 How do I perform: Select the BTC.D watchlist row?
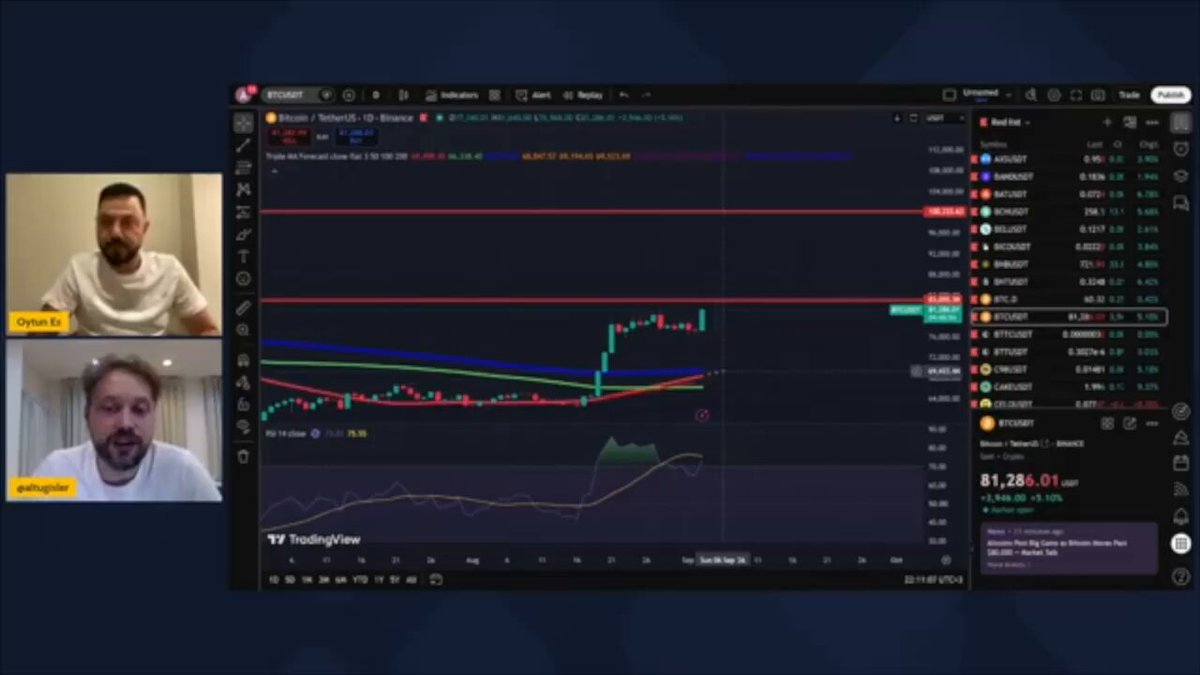[1069, 299]
